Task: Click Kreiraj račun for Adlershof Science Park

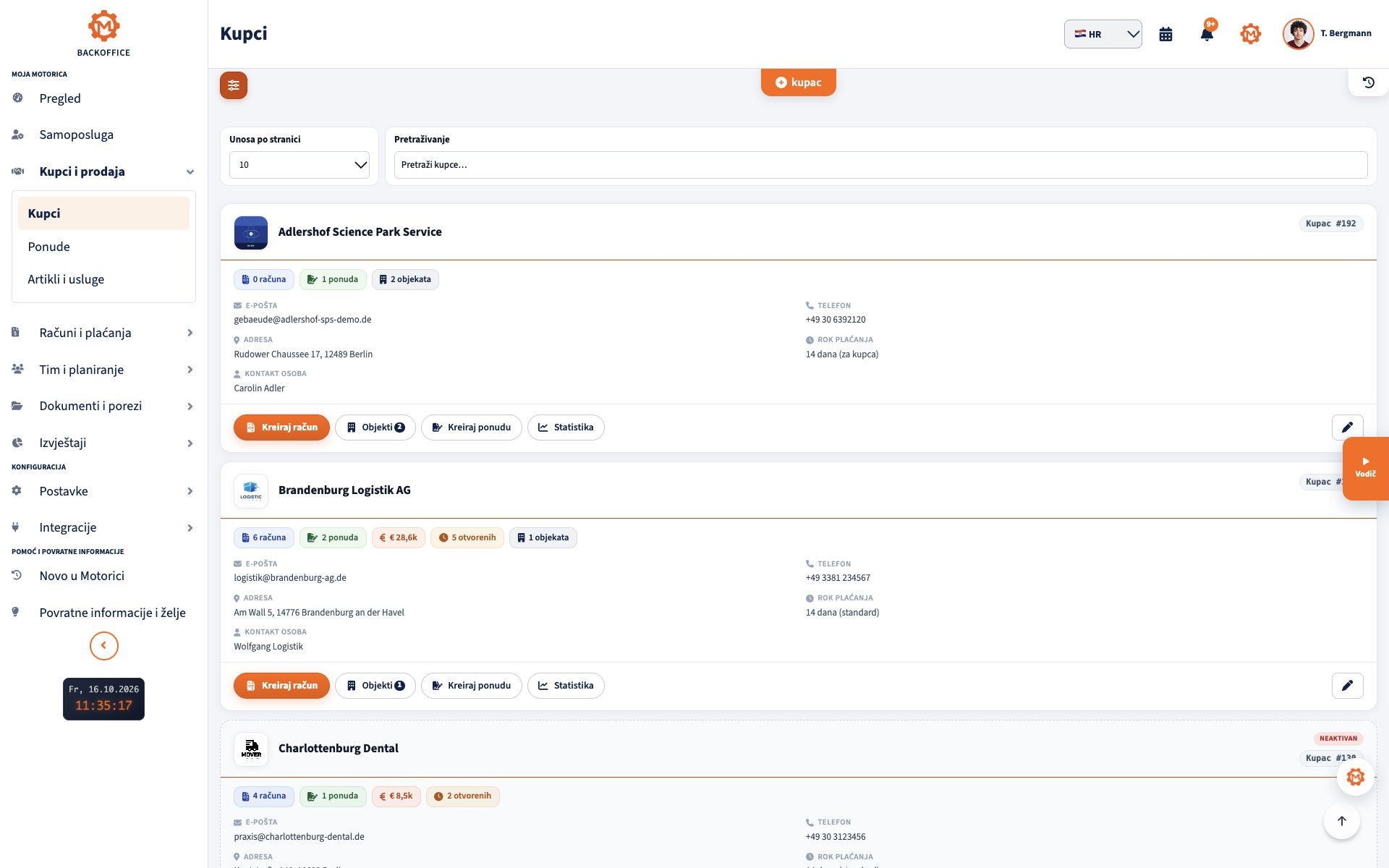Action: (x=281, y=427)
